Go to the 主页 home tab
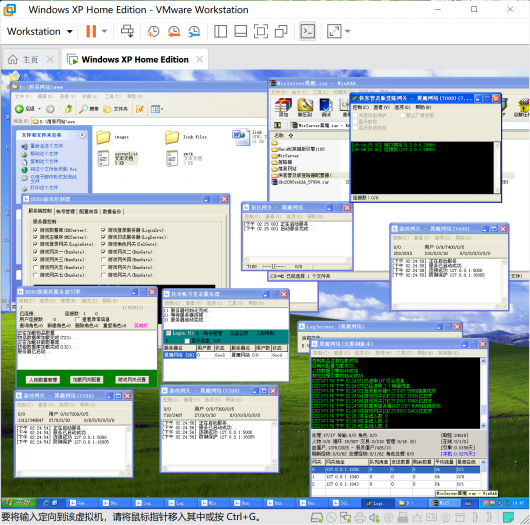Image resolution: width=530 pixels, height=525 pixels. click(x=30, y=59)
